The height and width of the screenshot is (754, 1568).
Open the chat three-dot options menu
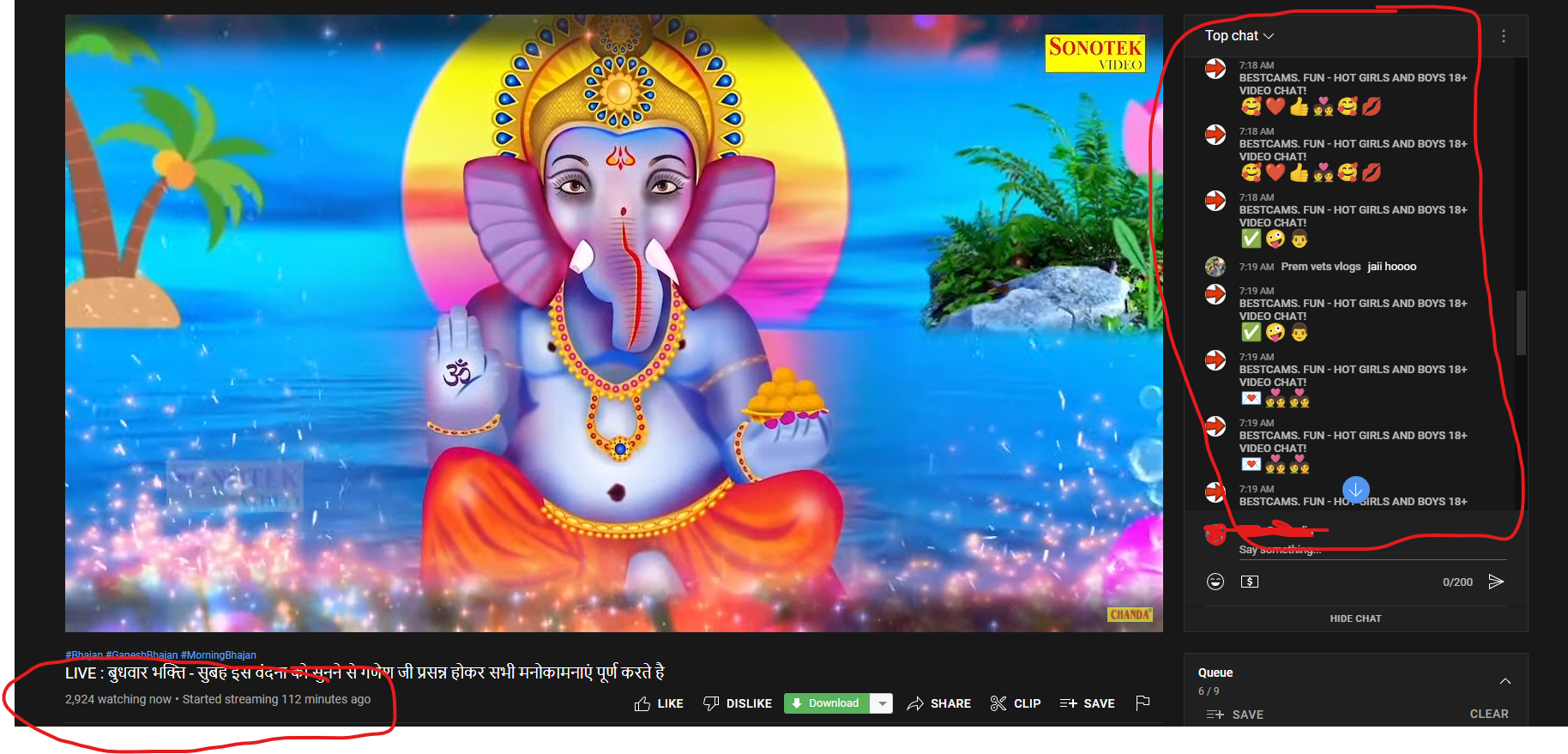pos(1504,36)
